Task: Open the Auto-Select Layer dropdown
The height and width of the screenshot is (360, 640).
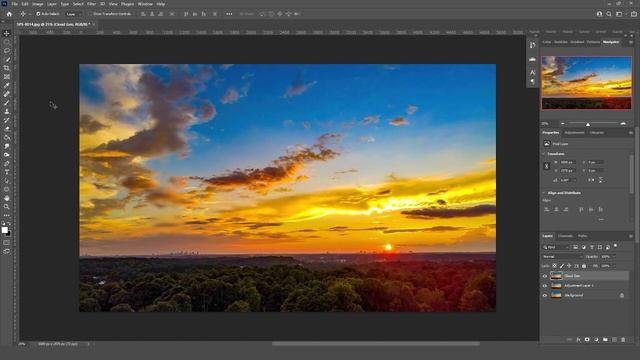Action: 73,14
